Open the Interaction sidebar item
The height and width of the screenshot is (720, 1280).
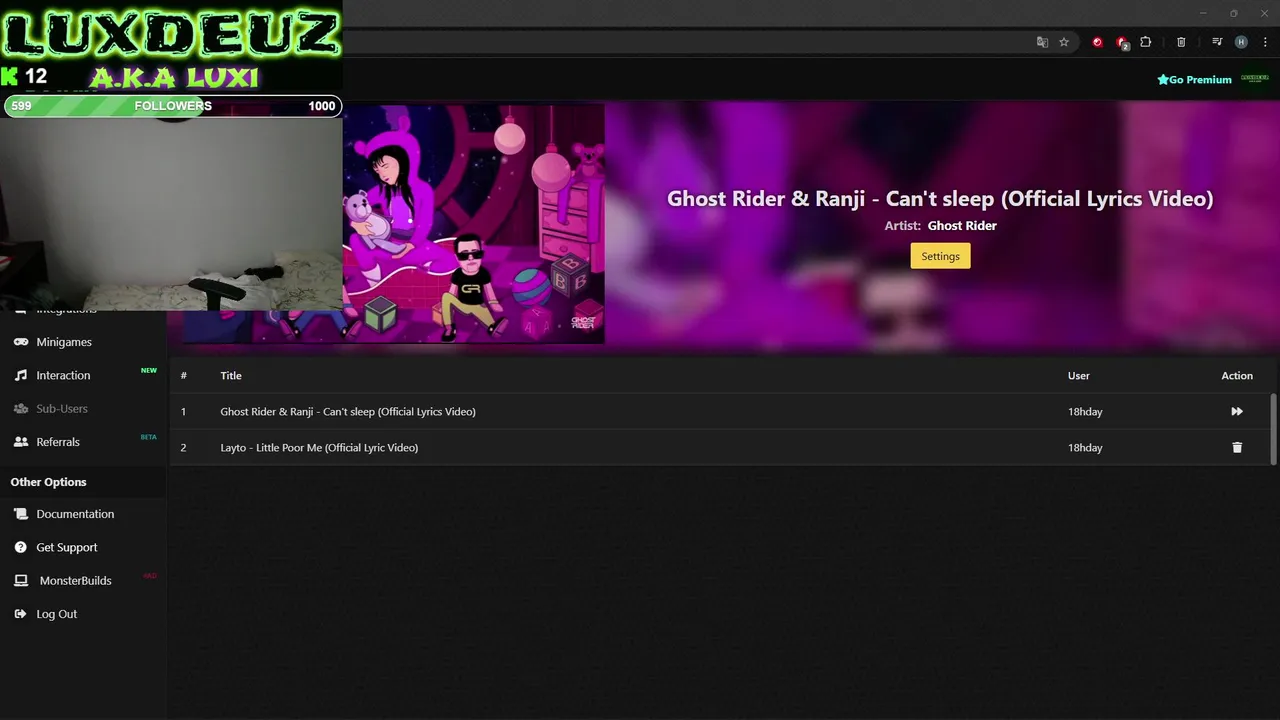[63, 375]
